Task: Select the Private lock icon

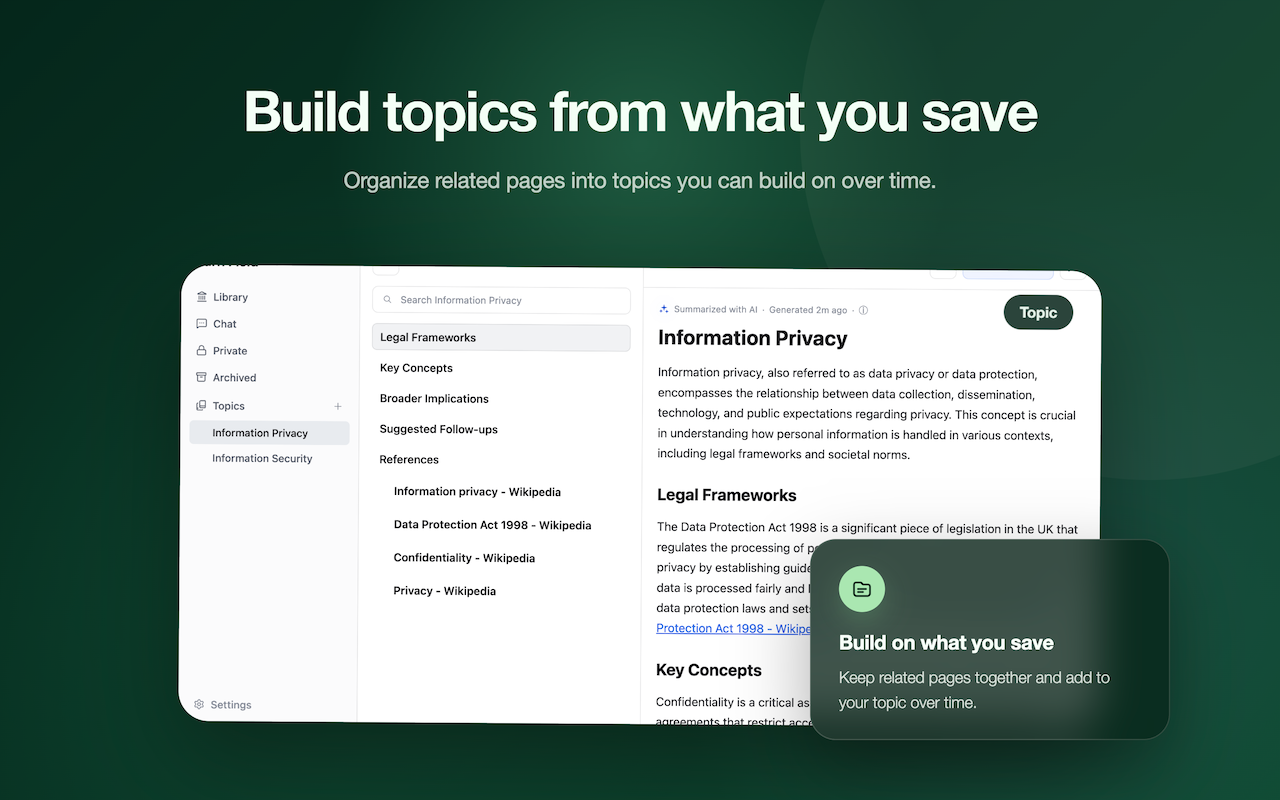Action: tap(202, 351)
